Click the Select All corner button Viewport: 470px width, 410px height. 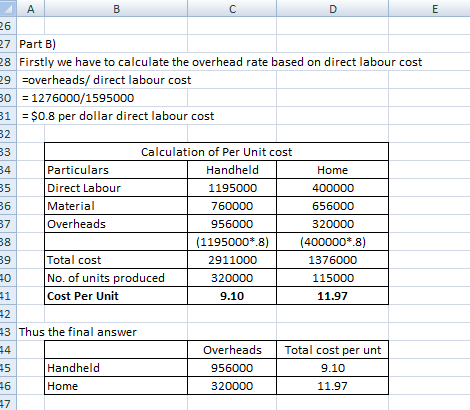click(x=7, y=9)
